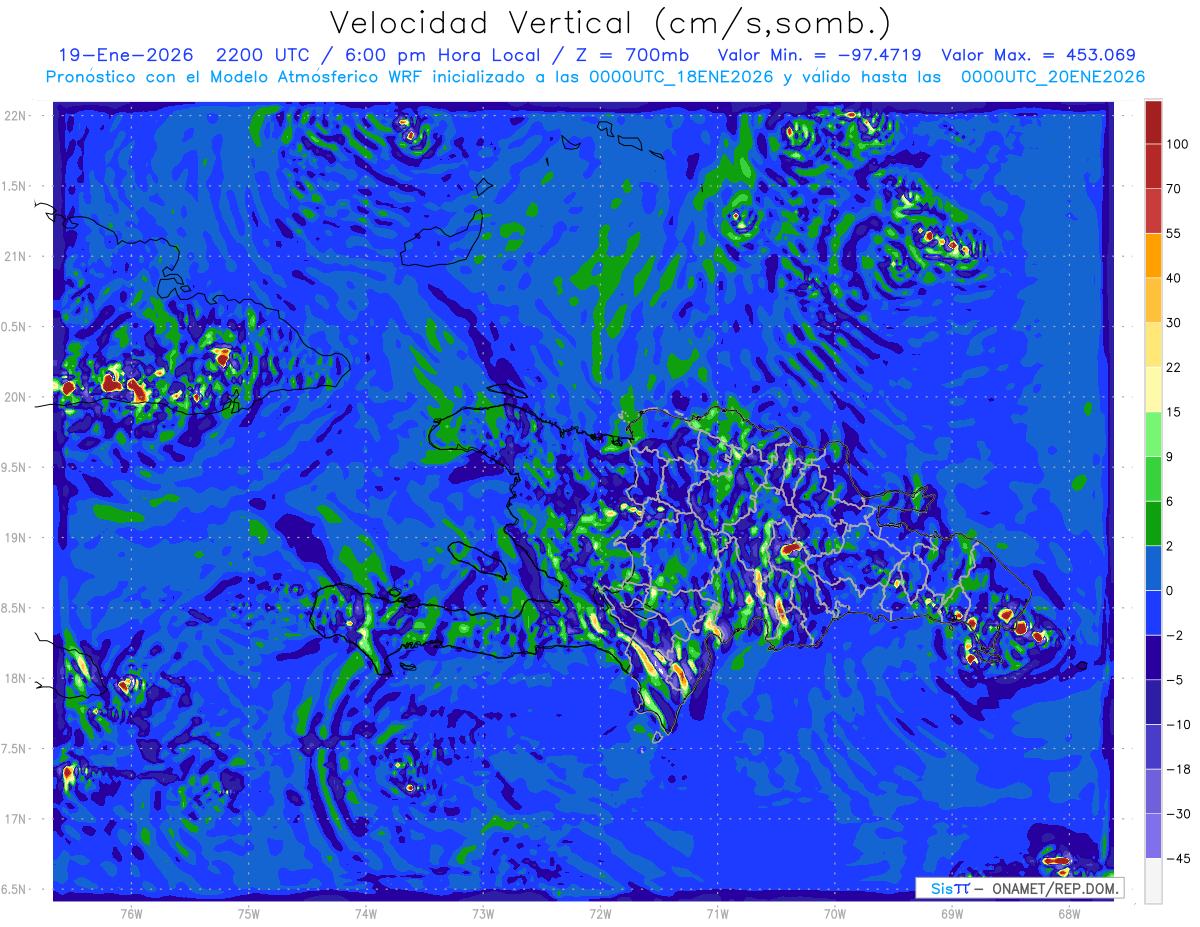Select yellow colorbar segment between 22 and 30

tap(1154, 345)
